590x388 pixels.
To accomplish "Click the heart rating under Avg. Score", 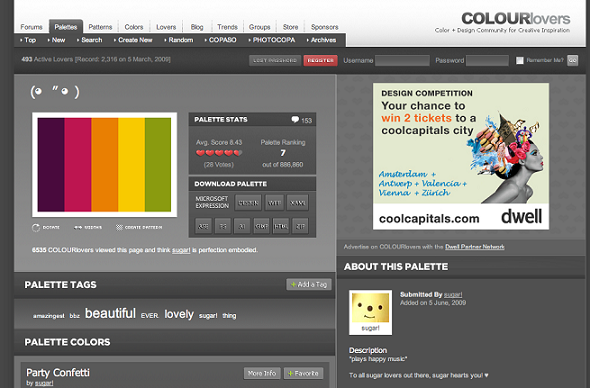I will (x=219, y=153).
